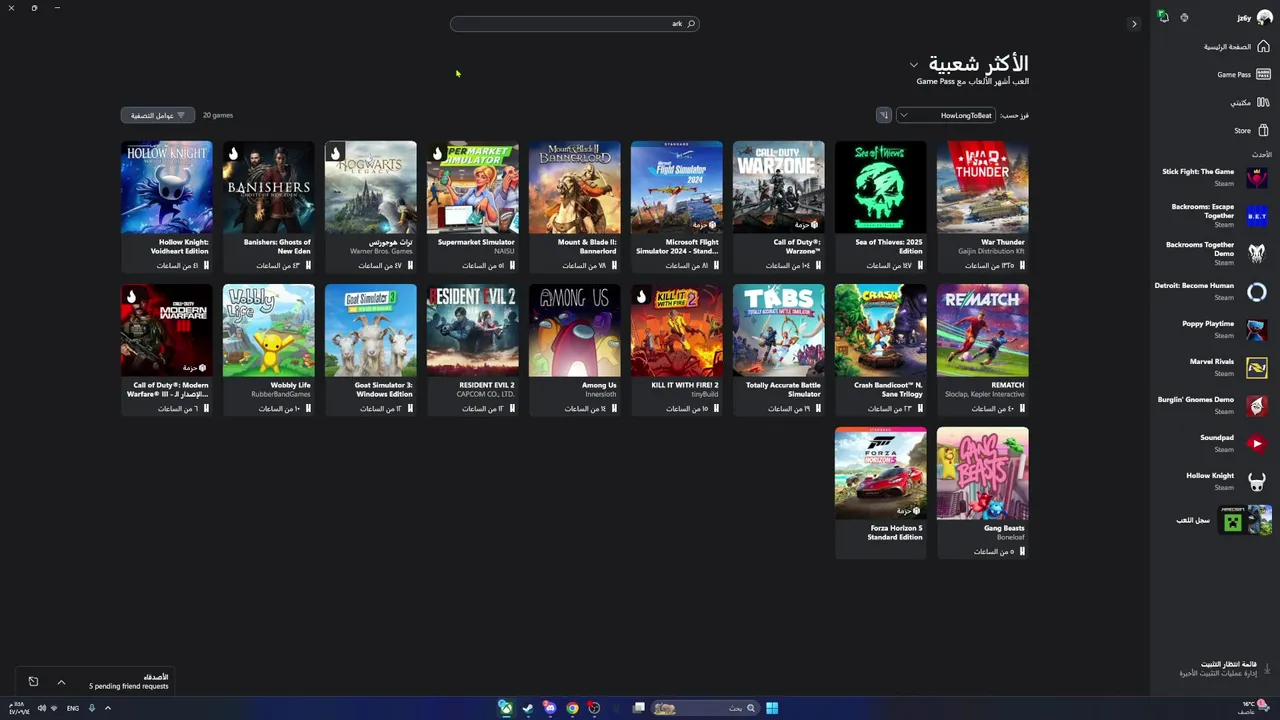The height and width of the screenshot is (720, 1280).
Task: Click the magnifier icon in the search bar
Action: (x=691, y=24)
